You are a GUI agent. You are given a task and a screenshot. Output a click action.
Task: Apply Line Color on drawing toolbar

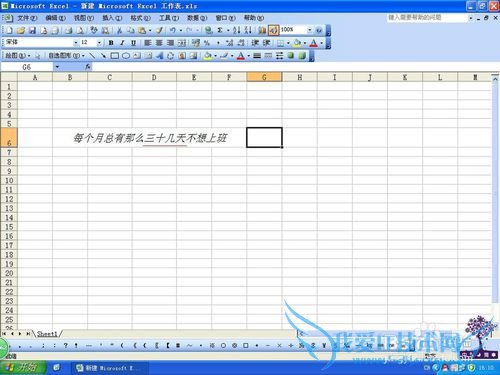pos(224,56)
